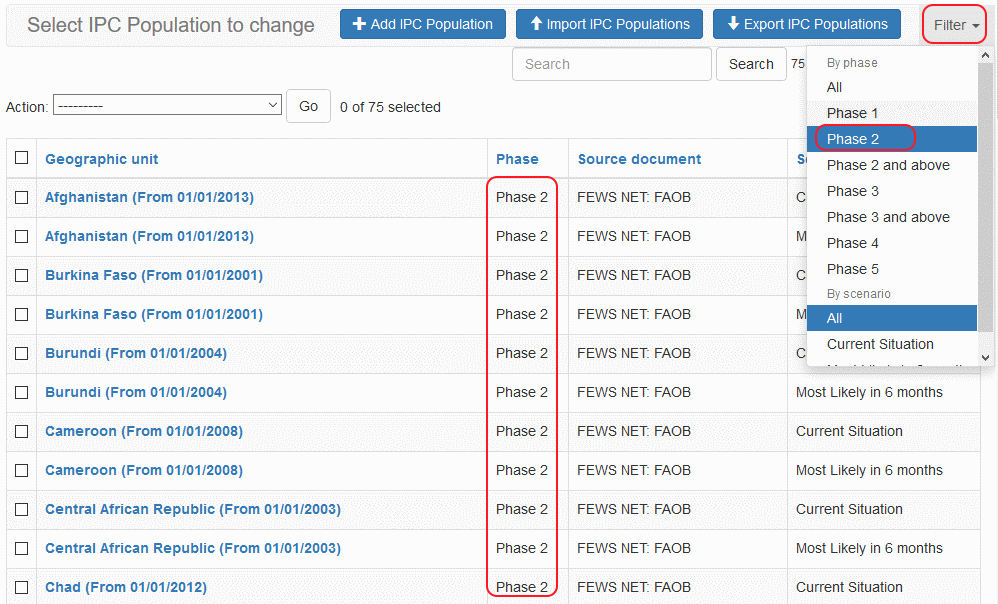
Task: Click the Source document column header
Action: [x=639, y=159]
